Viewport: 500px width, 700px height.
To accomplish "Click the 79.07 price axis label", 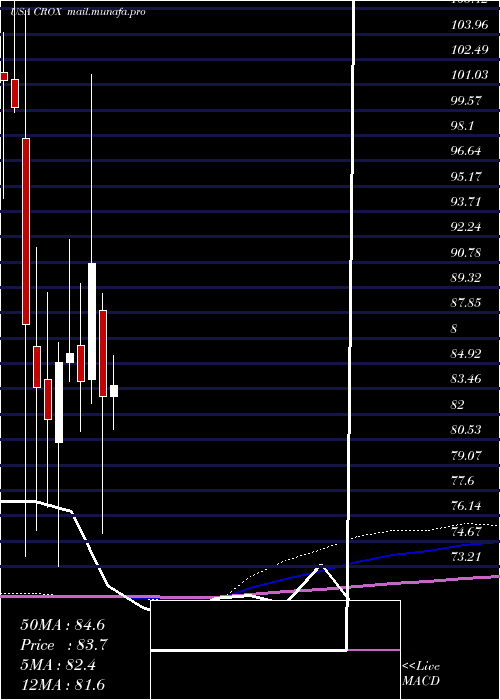I will [467, 456].
